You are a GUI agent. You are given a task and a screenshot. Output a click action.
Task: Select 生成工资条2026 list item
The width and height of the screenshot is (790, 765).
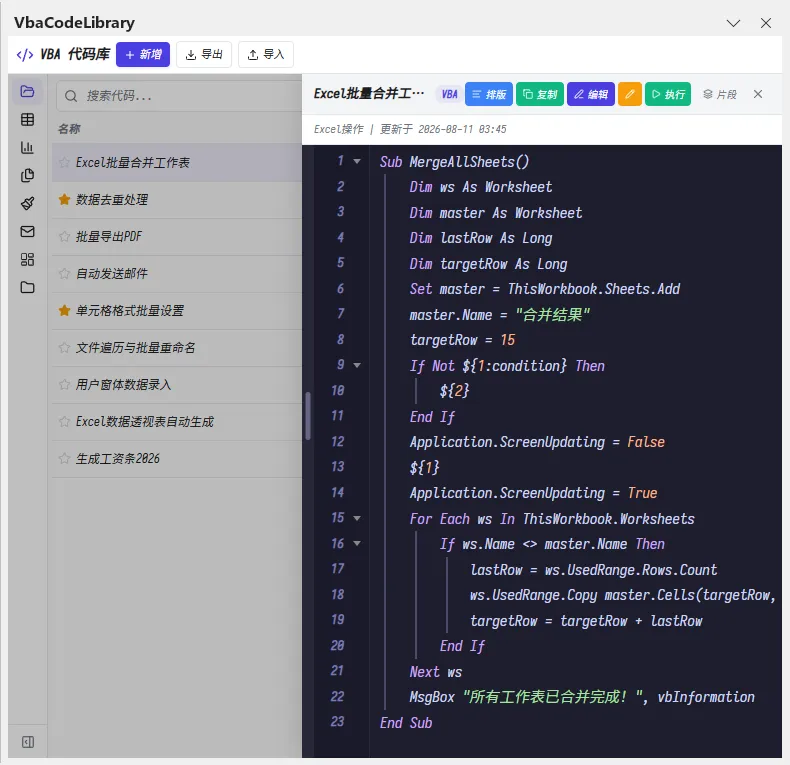tap(177, 459)
